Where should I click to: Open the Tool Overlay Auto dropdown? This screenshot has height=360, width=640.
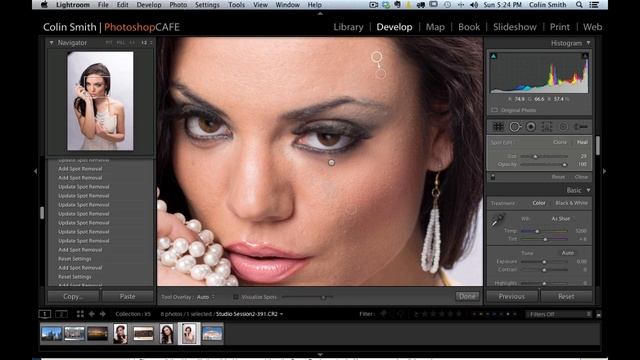pyautogui.click(x=206, y=297)
